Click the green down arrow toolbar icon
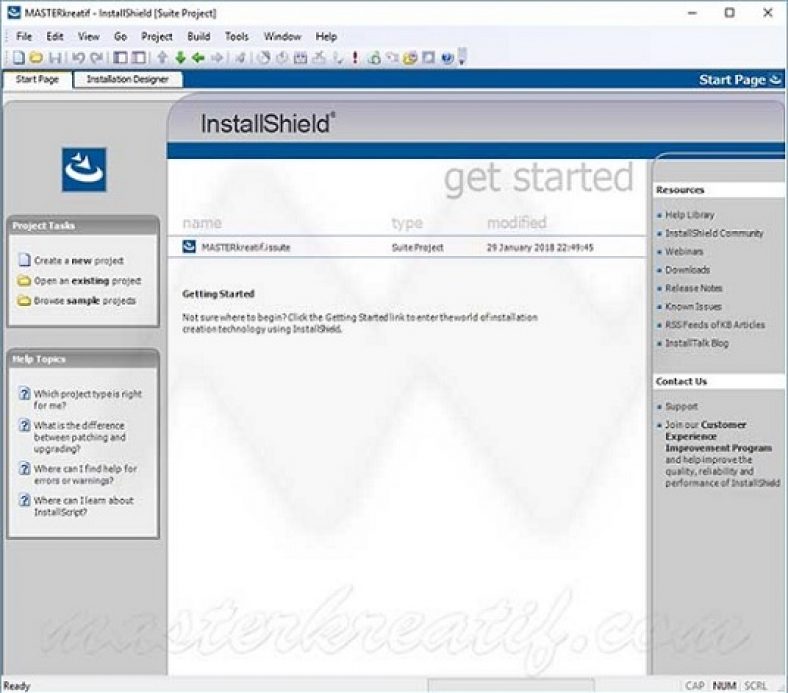This screenshot has height=693, width=788. [x=180, y=58]
